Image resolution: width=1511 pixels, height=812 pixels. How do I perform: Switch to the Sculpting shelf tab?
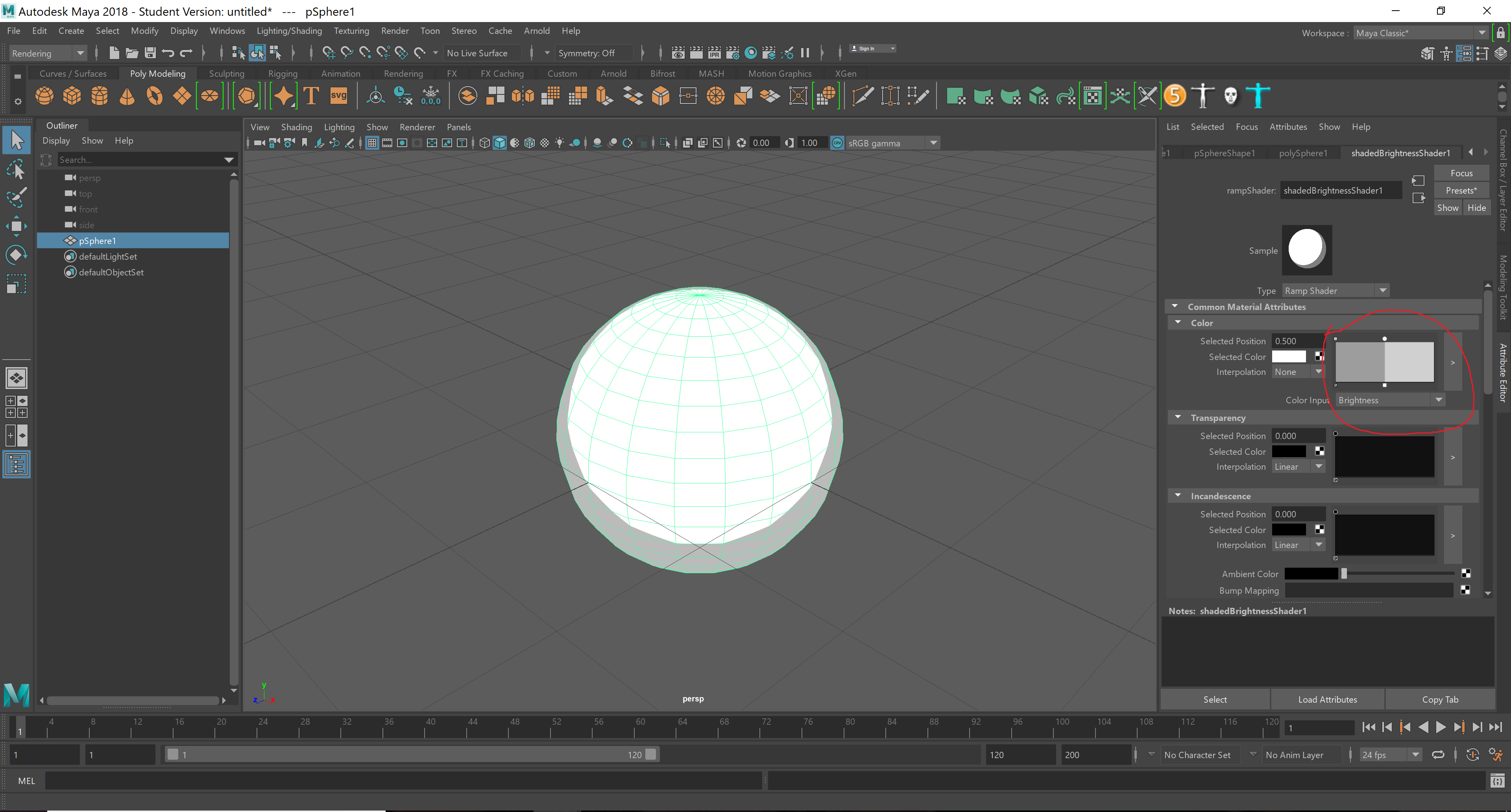coord(226,73)
